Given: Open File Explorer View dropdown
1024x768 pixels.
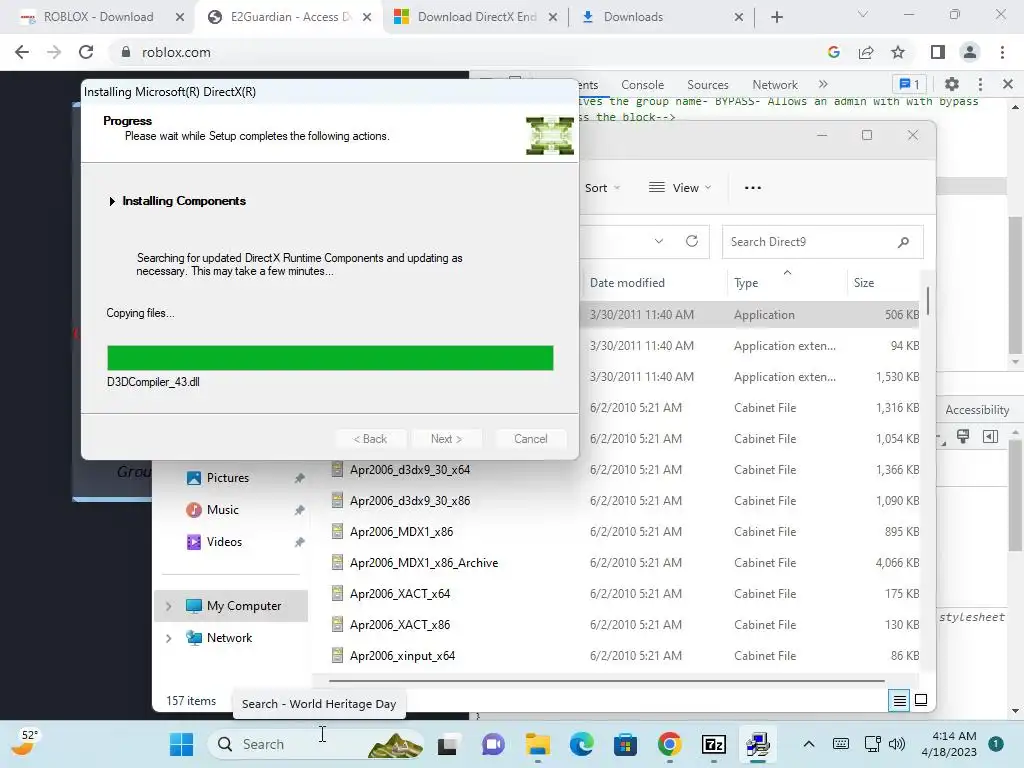Looking at the screenshot, I should [x=680, y=188].
